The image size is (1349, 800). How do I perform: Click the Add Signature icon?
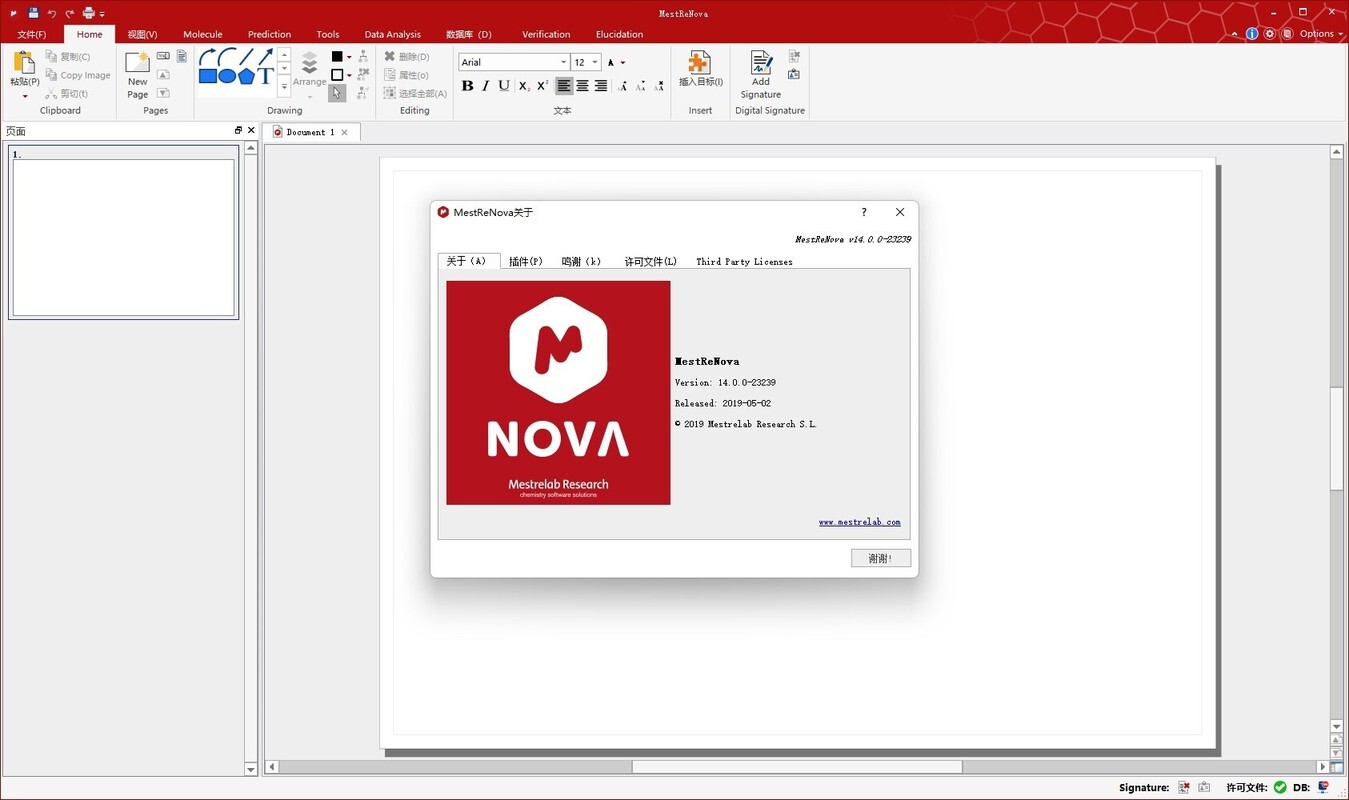click(x=761, y=62)
